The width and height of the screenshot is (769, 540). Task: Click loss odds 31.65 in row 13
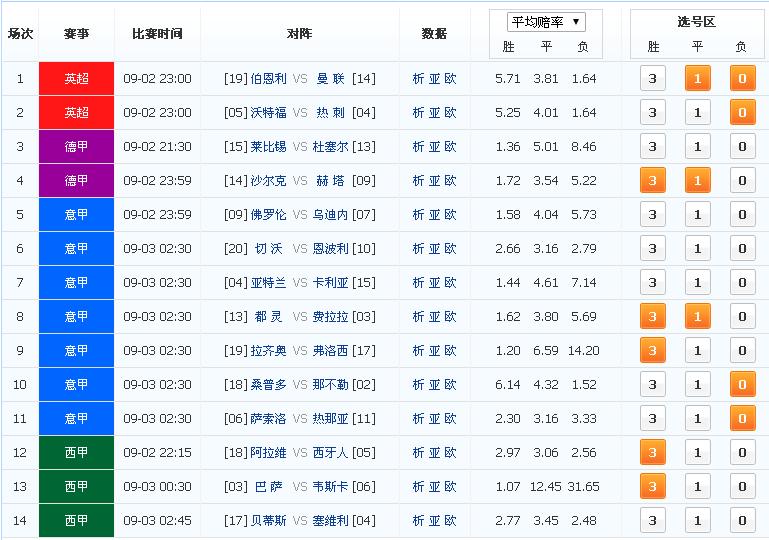click(584, 487)
